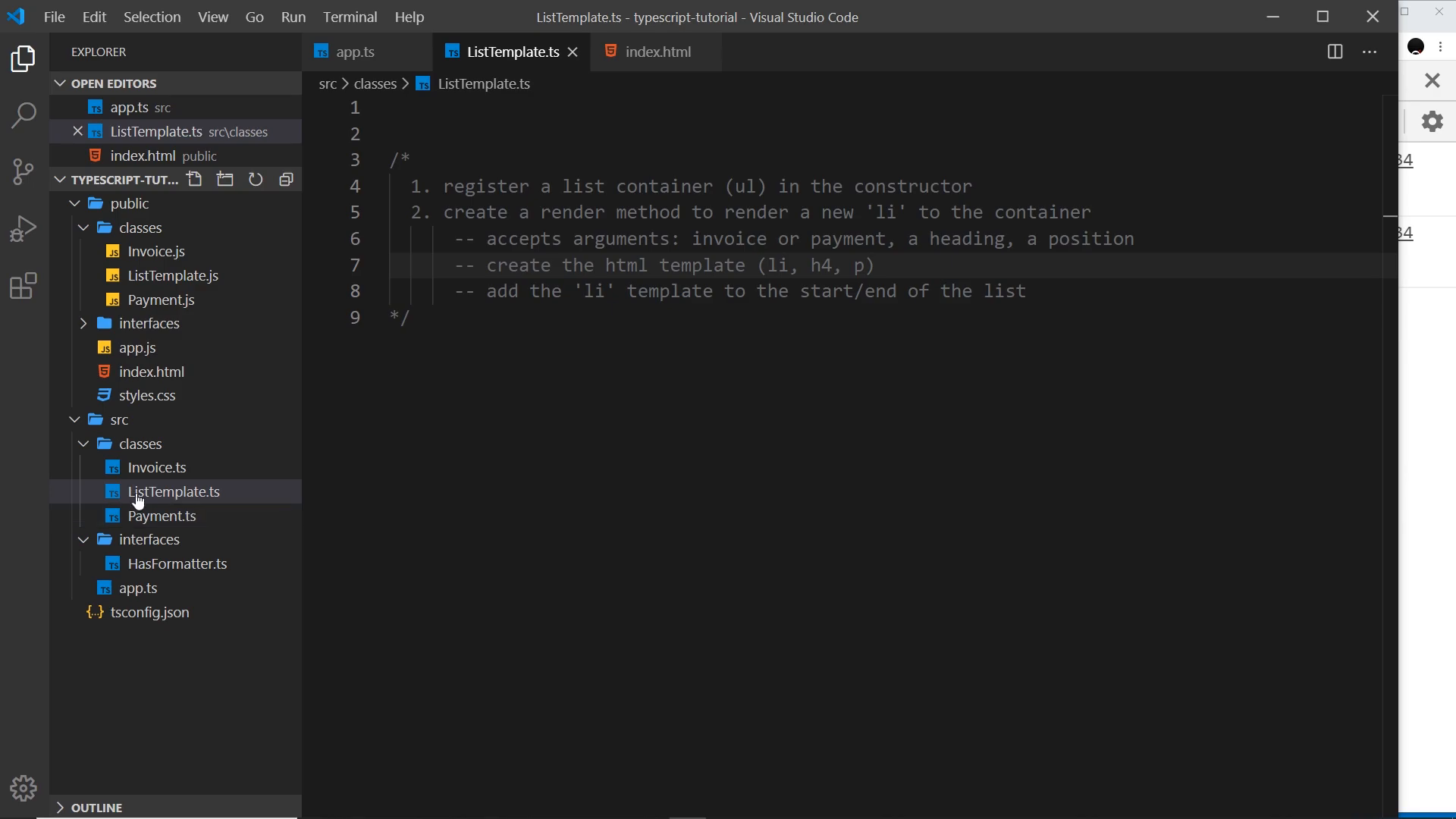The height and width of the screenshot is (819, 1456).
Task: Close the ListTemplate.ts editor tab
Action: tap(573, 52)
